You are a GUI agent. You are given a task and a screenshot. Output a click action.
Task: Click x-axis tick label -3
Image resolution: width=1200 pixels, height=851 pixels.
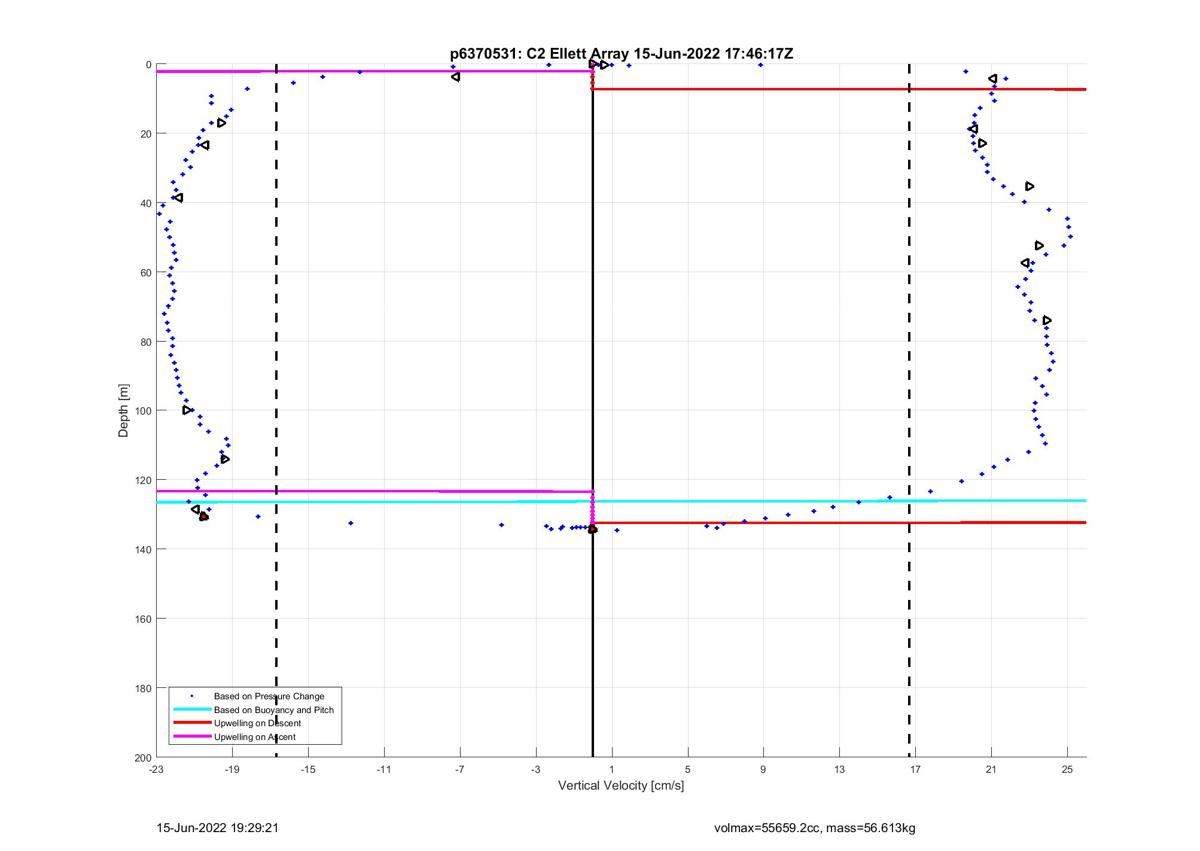pyautogui.click(x=536, y=769)
